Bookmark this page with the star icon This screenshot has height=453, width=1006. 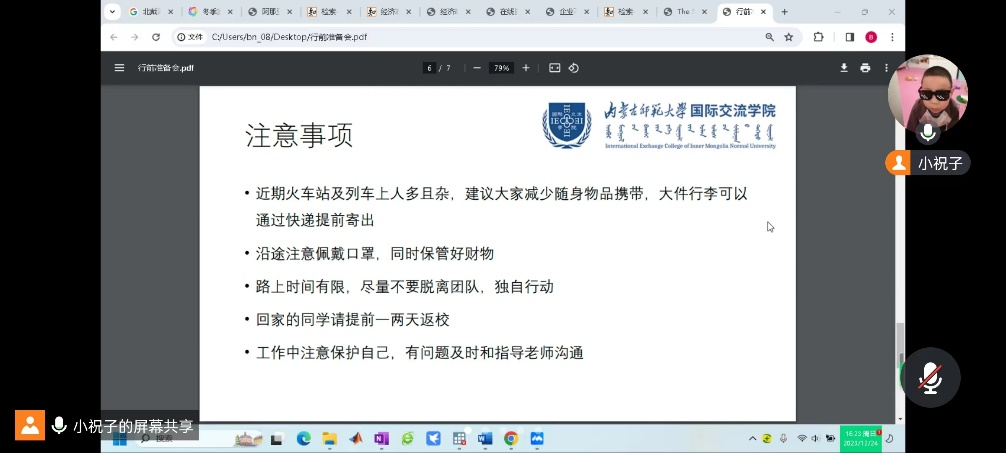[789, 37]
